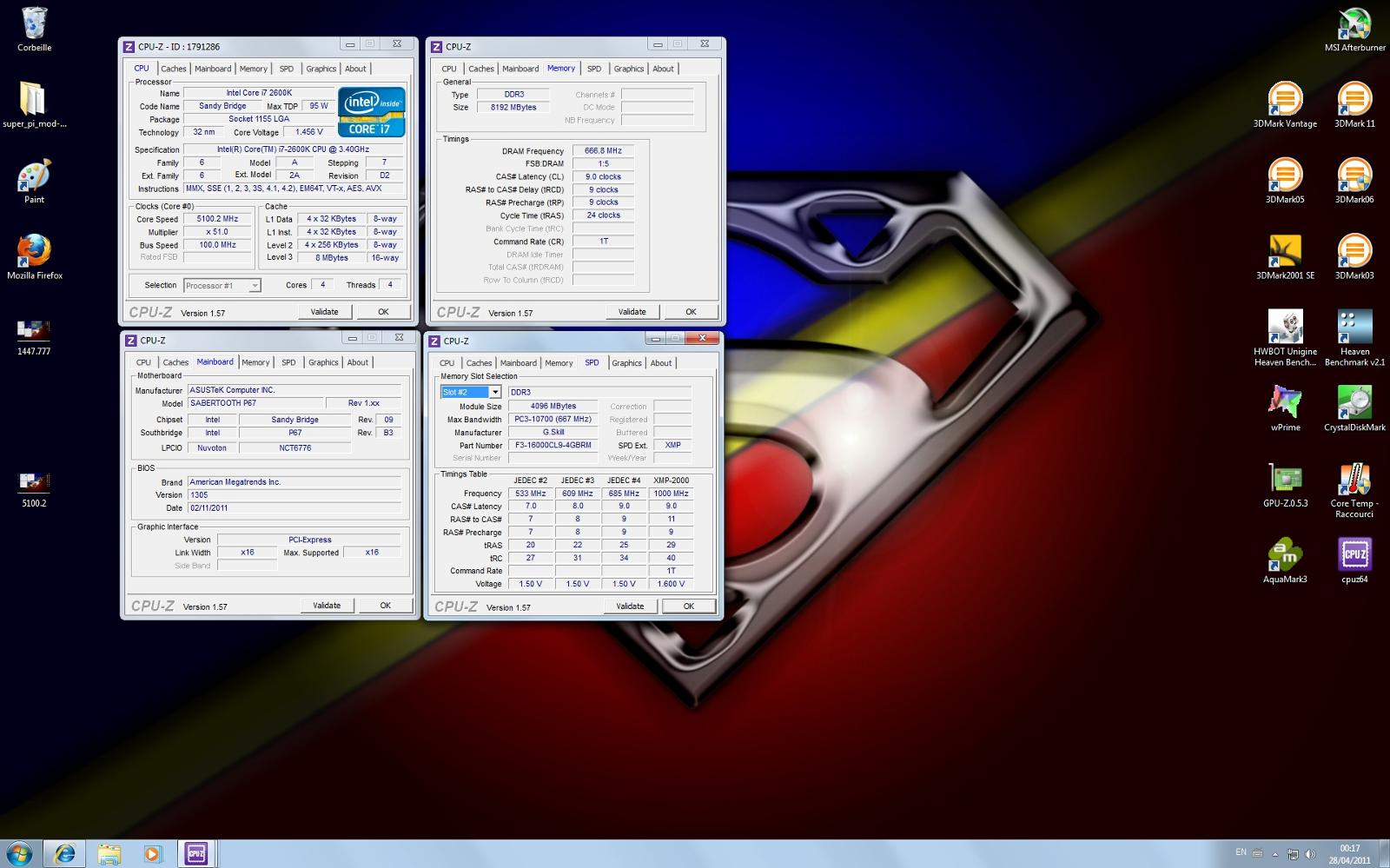Click BIOS version 1305 field

coord(295,494)
